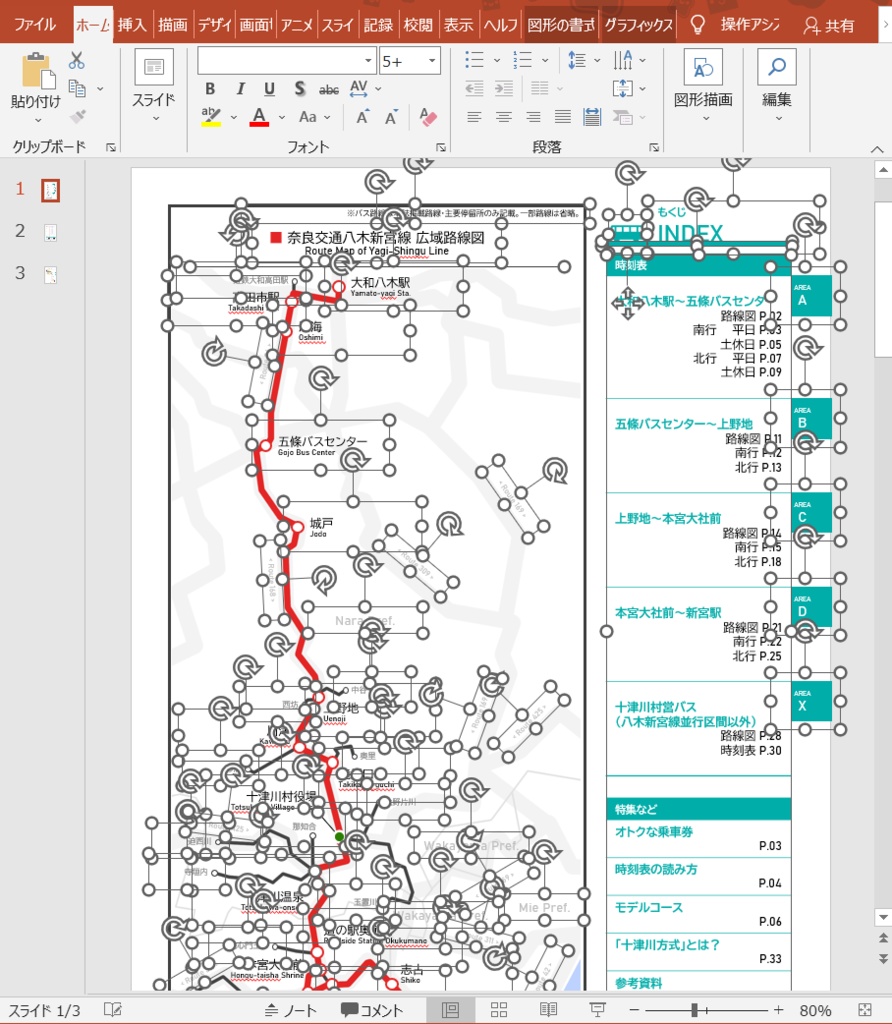This screenshot has width=892, height=1024.
Task: Click the Copy icon in clipboard group
Action: pos(77,88)
